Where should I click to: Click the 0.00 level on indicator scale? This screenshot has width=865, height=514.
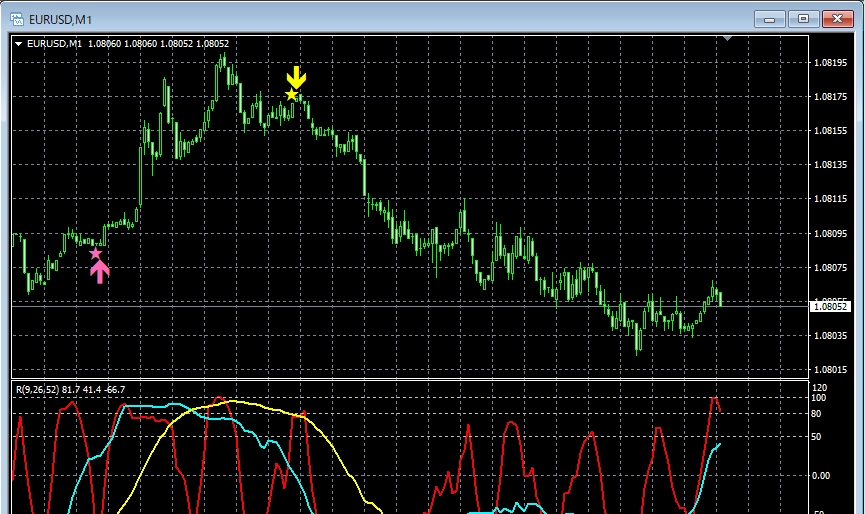[x=821, y=476]
